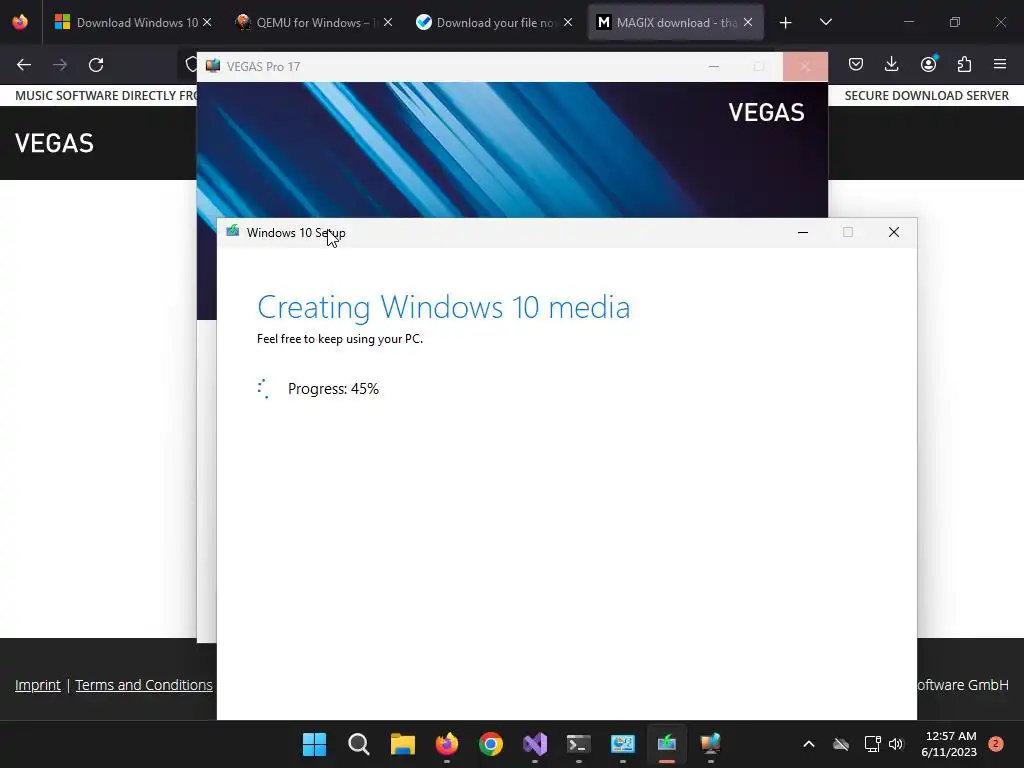Screen dimensions: 1024x768
Task: Minimize the Windows 10 Setup window
Action: coord(803,232)
